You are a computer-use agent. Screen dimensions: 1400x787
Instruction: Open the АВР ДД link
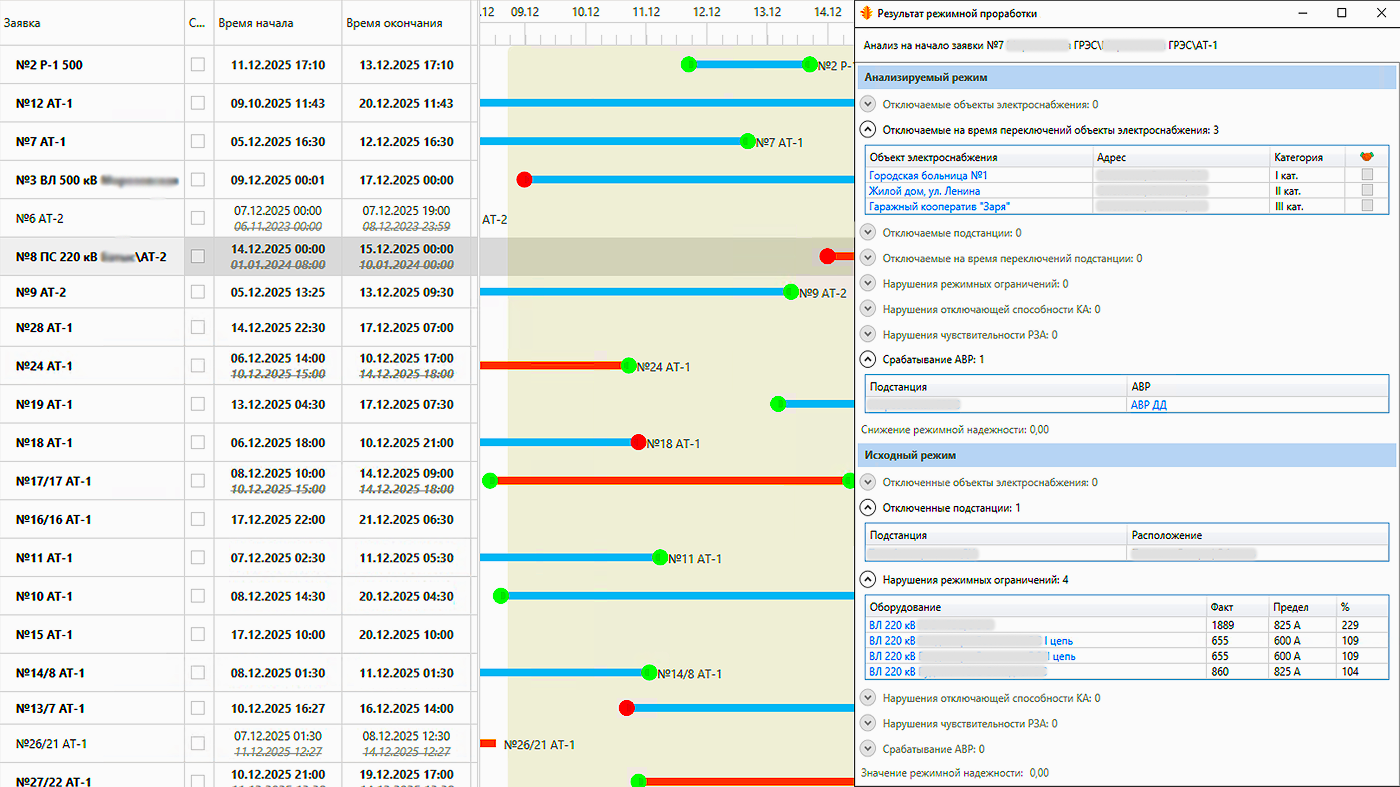click(1148, 405)
